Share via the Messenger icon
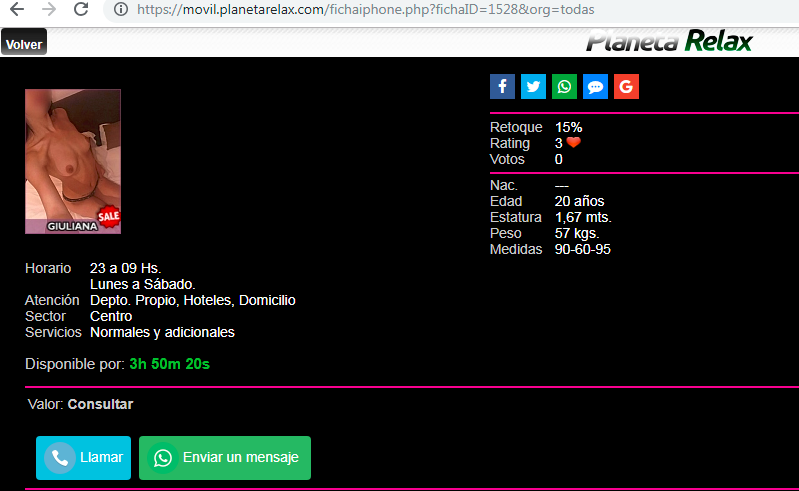The width and height of the screenshot is (799, 491). [595, 87]
